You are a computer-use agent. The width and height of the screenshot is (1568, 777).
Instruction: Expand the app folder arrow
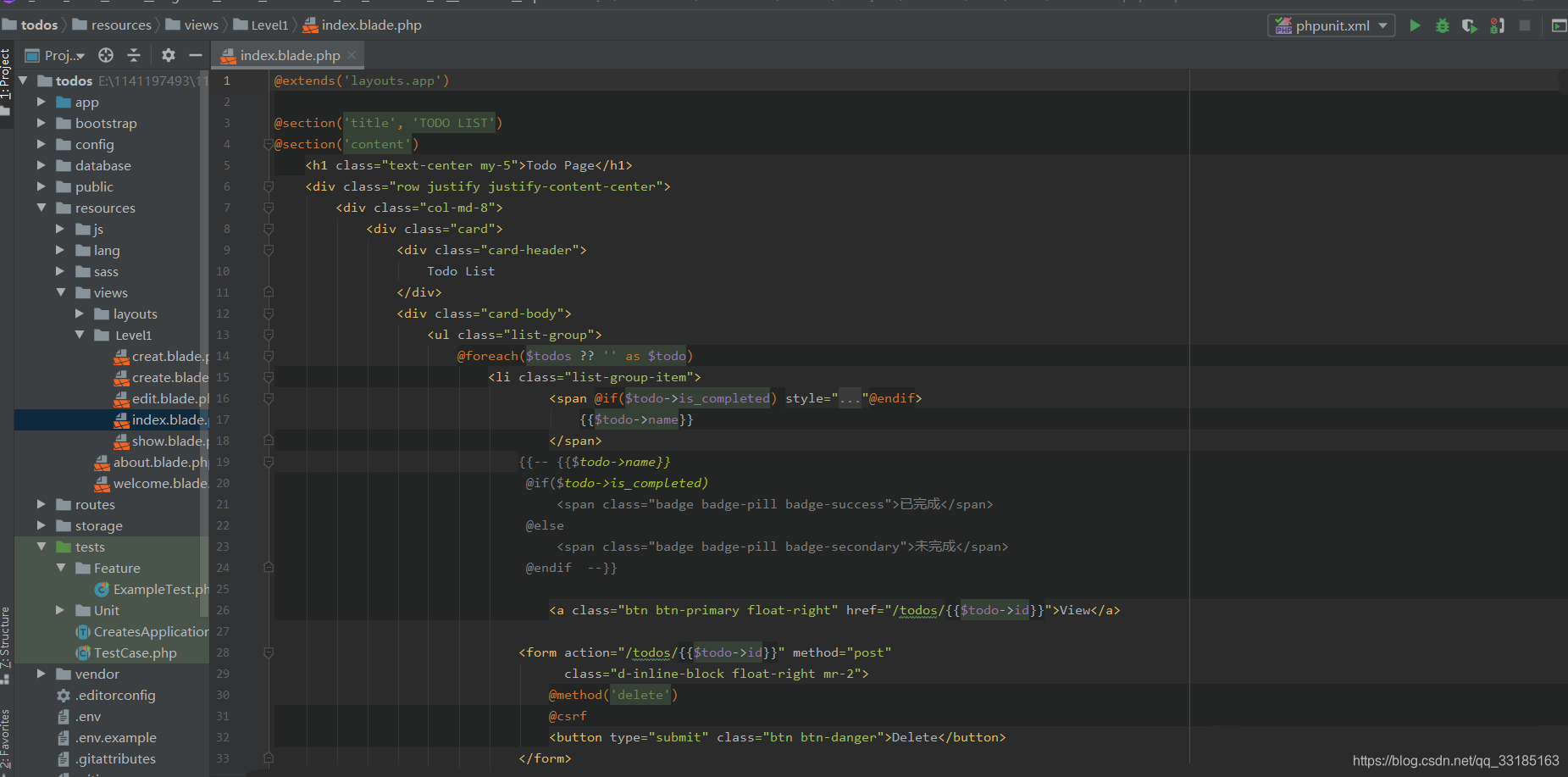41,102
